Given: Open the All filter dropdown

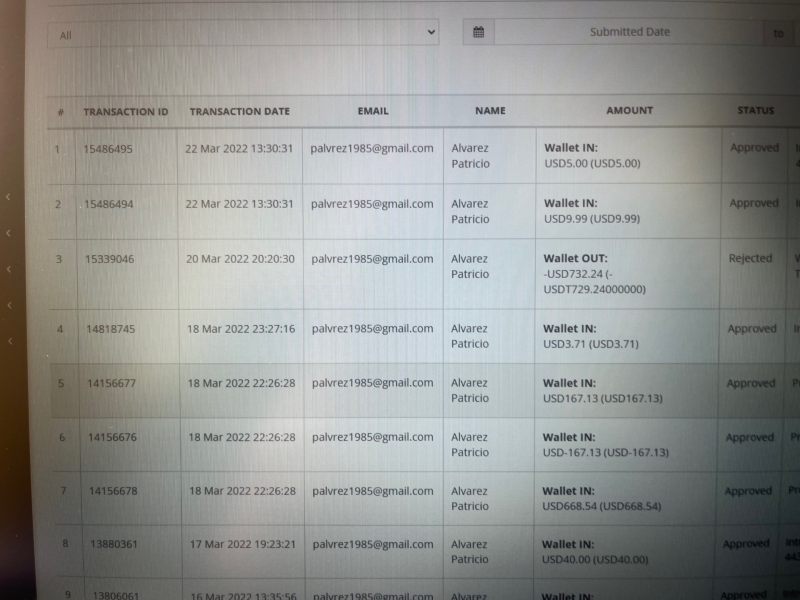Looking at the screenshot, I should click(243, 34).
